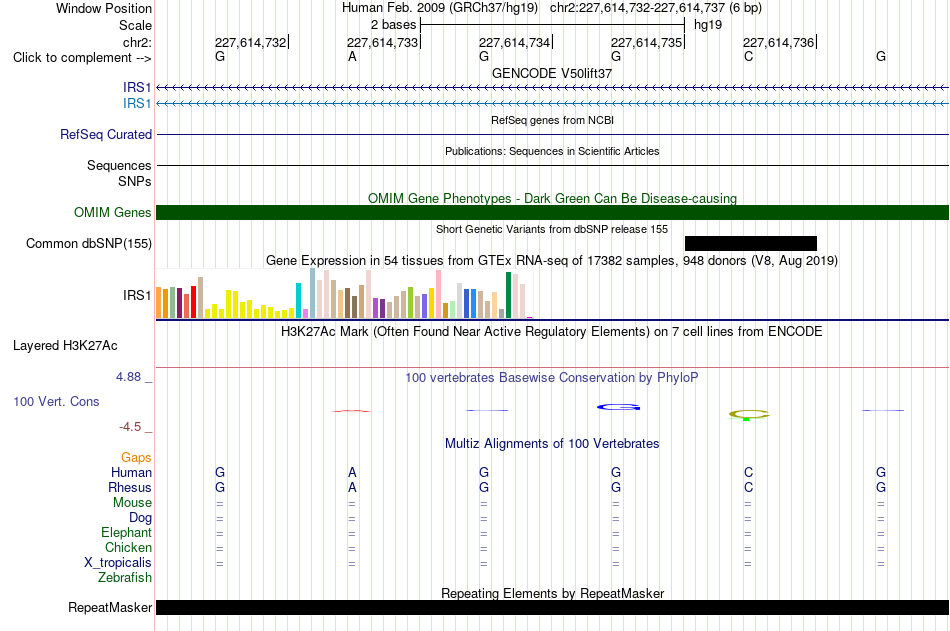This screenshot has height=631, width=950.
Task: Click the tall pink bar in the GTEx chart
Action: pyautogui.click(x=439, y=294)
